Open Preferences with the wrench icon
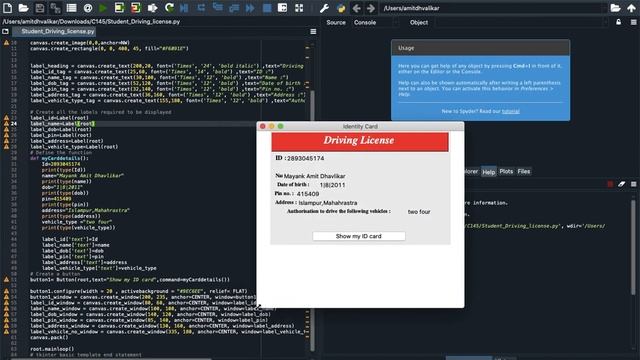Image resolution: width=640 pixels, height=360 pixels. [x=324, y=8]
